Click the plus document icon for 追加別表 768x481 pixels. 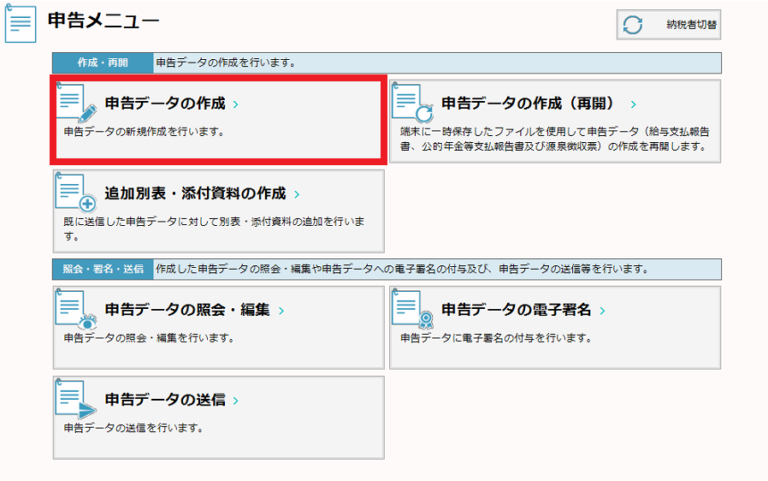point(76,192)
